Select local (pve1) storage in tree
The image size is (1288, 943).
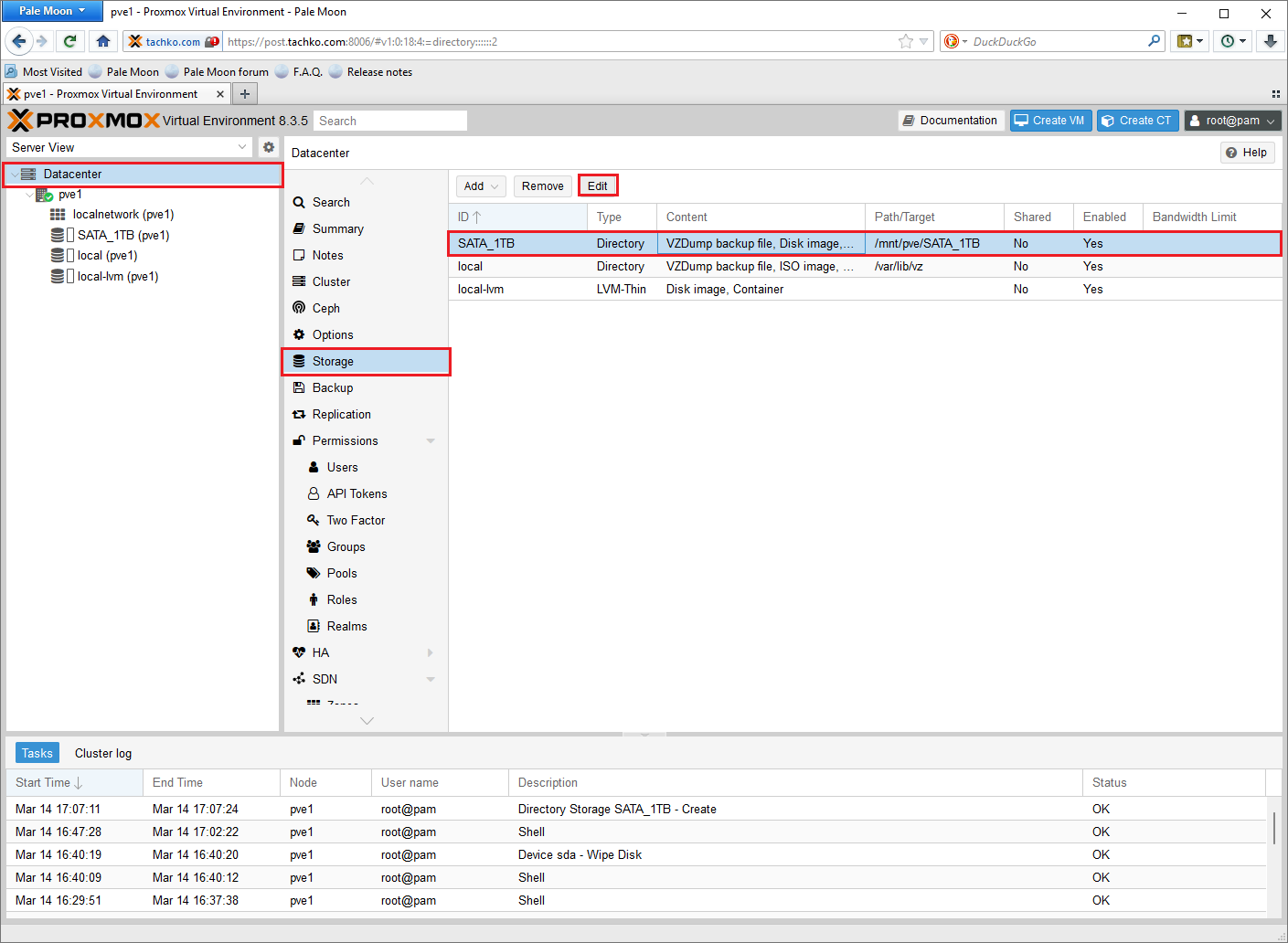107,256
